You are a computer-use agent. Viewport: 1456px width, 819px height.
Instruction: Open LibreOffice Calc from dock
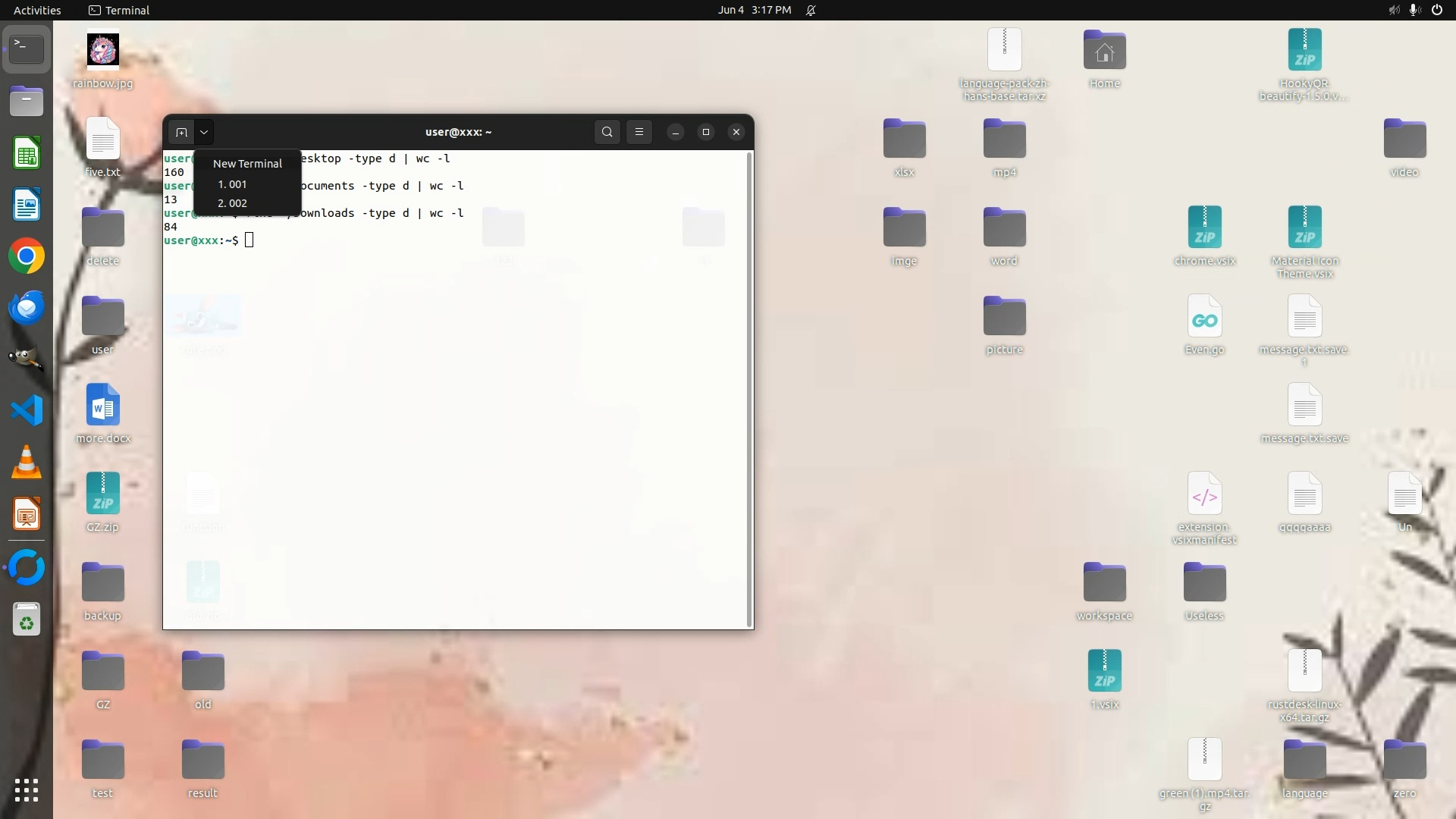click(x=27, y=154)
